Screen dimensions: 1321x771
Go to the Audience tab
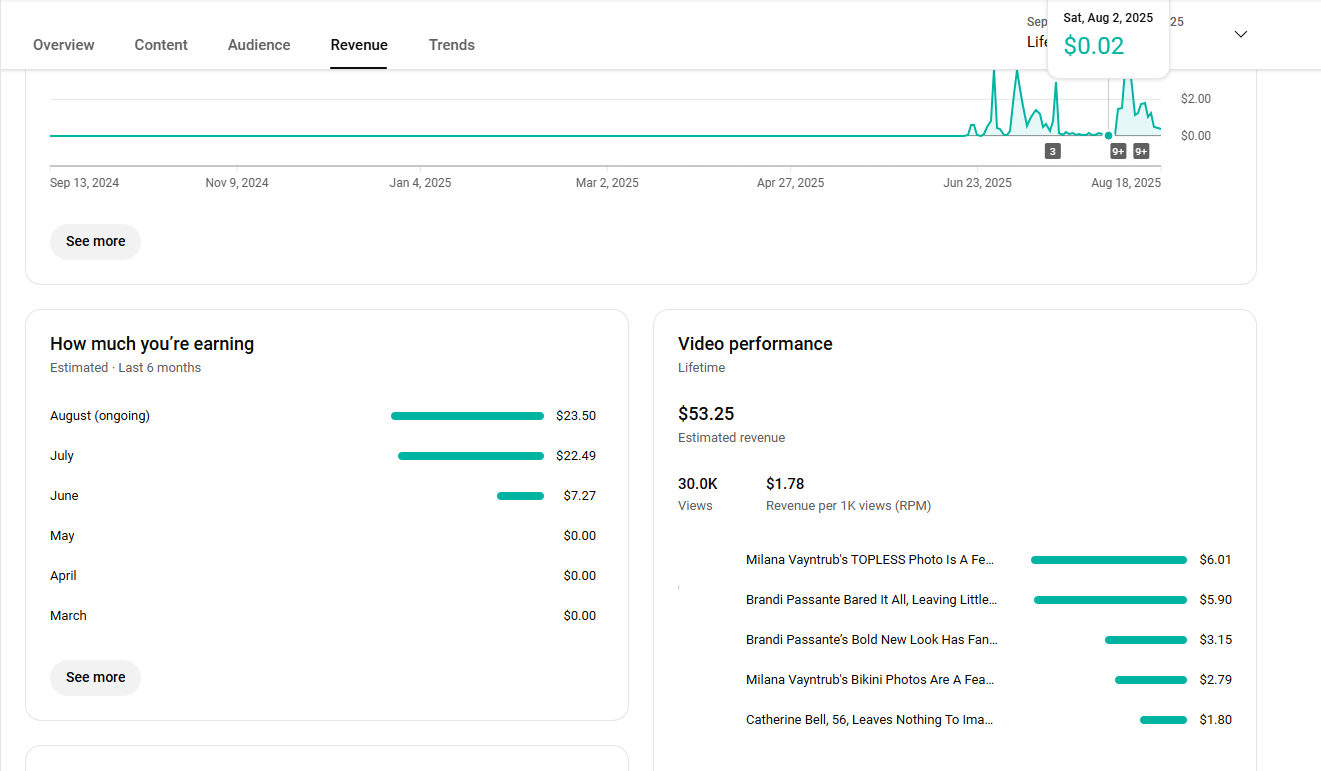click(x=259, y=45)
